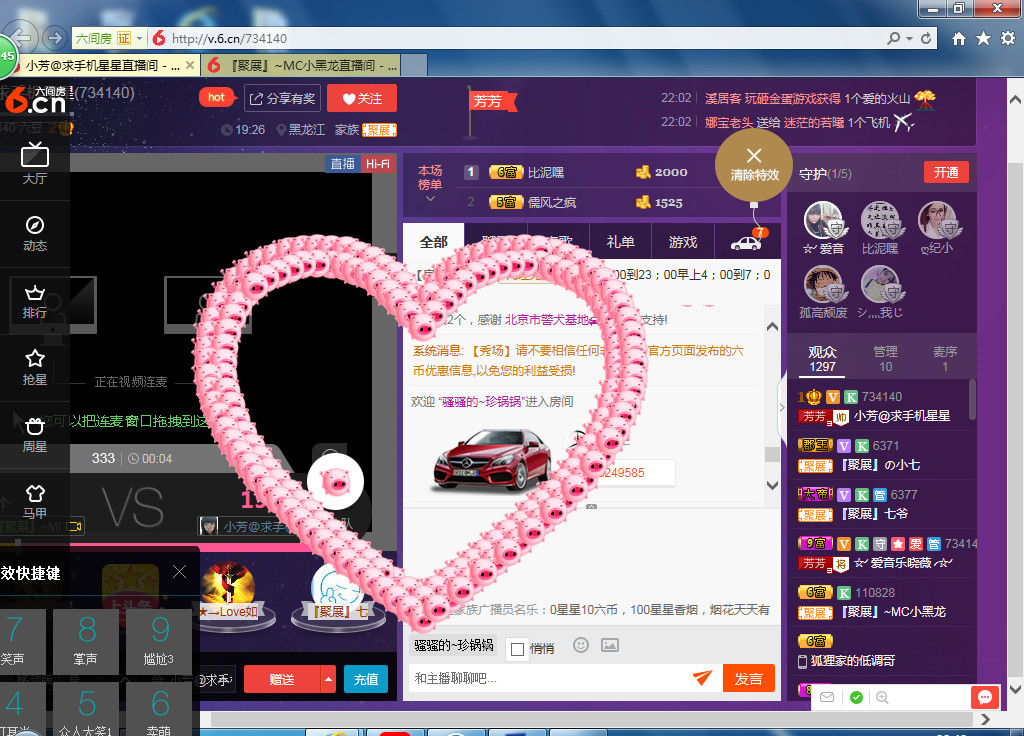Open browser settings gear icon

tap(1008, 39)
